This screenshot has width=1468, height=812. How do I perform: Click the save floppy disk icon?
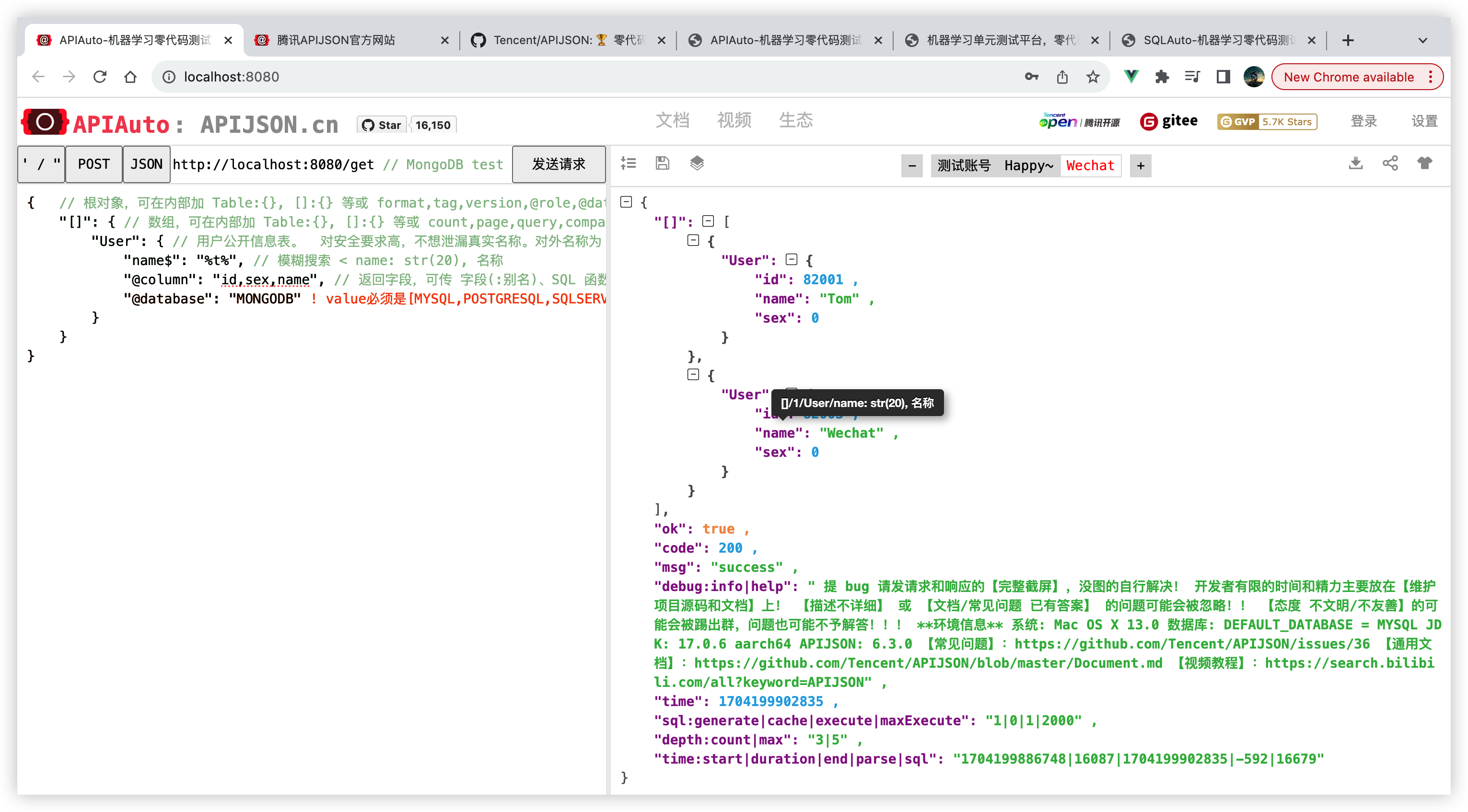tap(662, 163)
